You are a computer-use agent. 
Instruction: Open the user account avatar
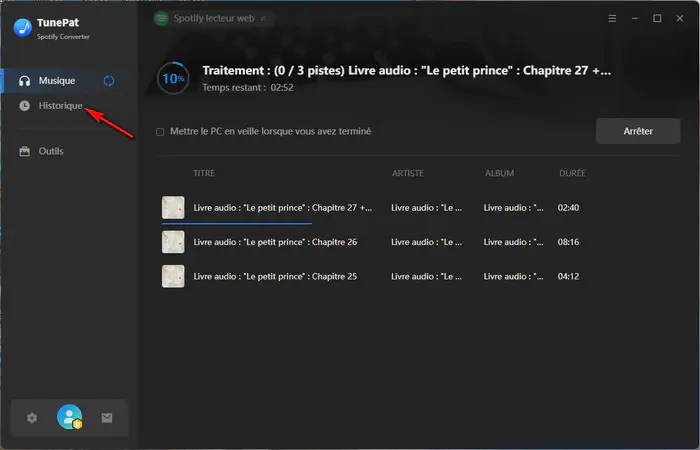click(69, 418)
